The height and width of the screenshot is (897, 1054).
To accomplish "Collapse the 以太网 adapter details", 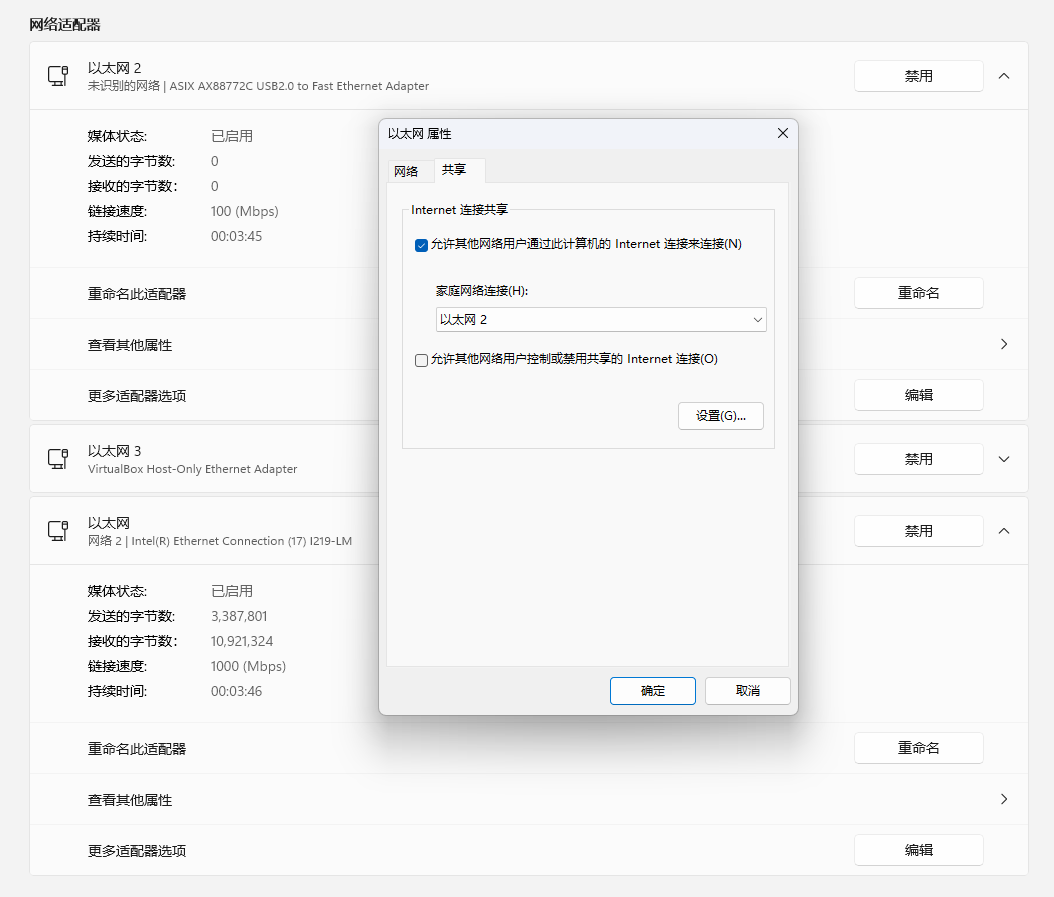I will pyautogui.click(x=1004, y=531).
